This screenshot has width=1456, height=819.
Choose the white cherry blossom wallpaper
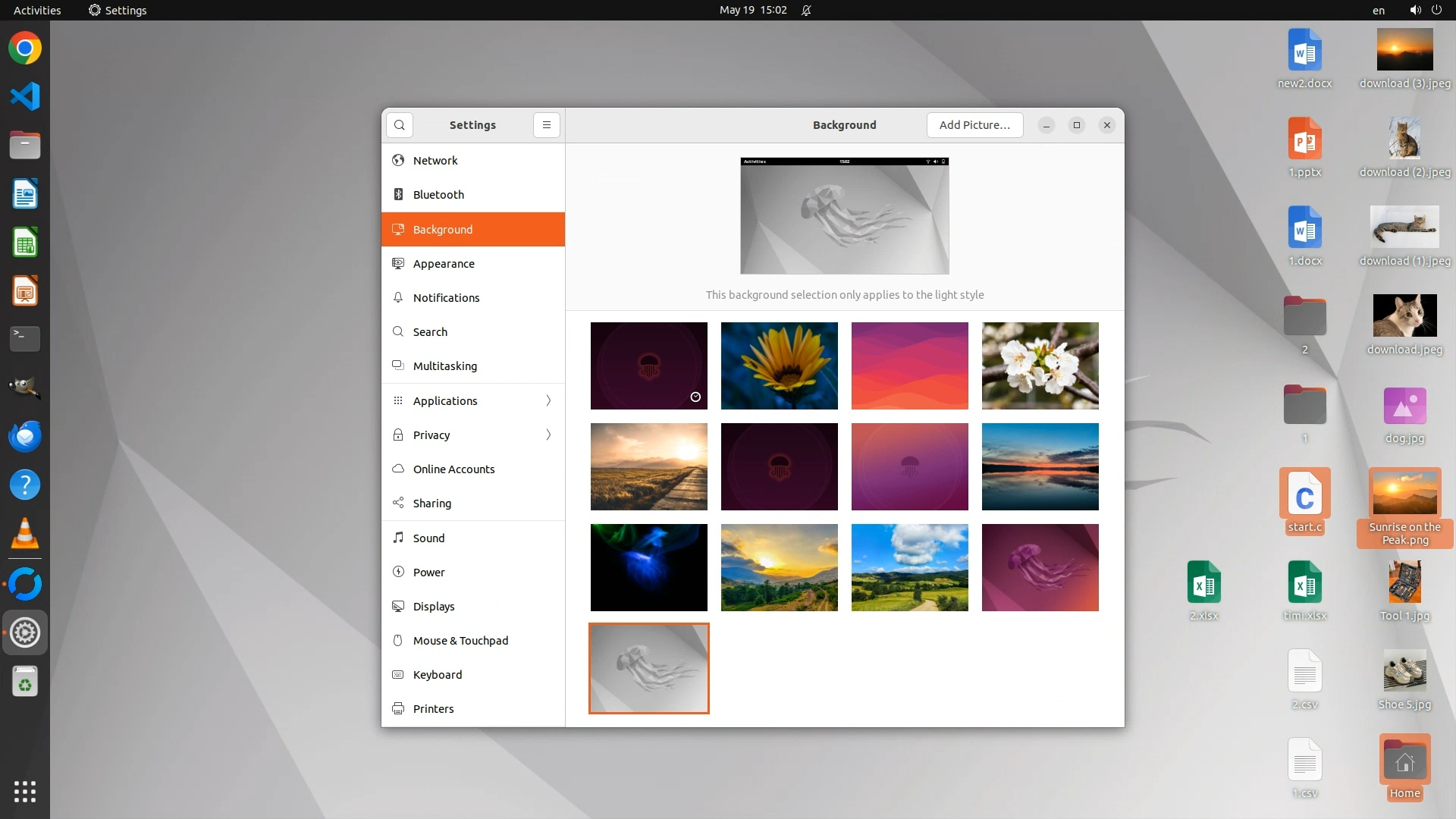point(1040,366)
